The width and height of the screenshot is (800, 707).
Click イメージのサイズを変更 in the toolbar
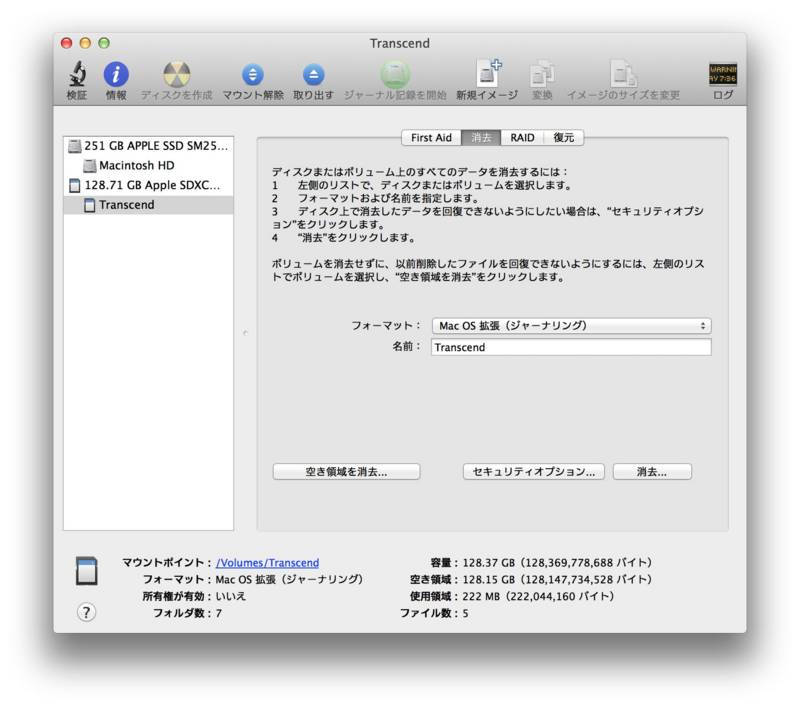(625, 73)
